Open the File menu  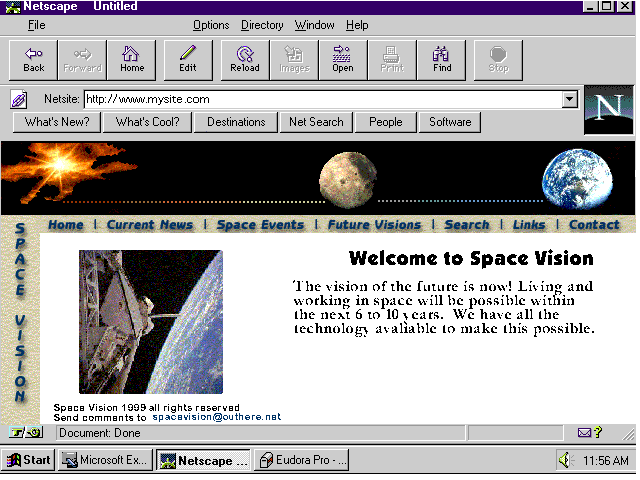[x=37, y=25]
